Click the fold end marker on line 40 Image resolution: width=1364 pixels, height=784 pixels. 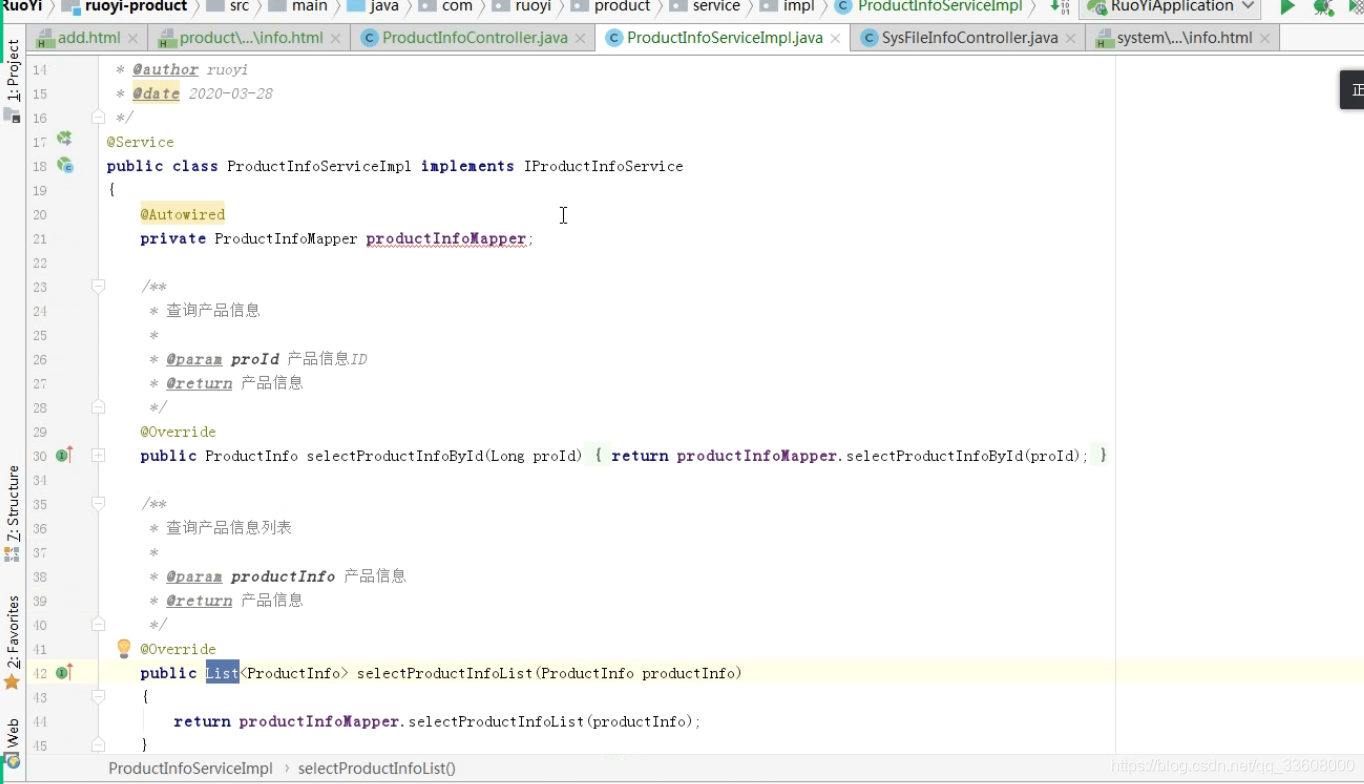click(98, 625)
